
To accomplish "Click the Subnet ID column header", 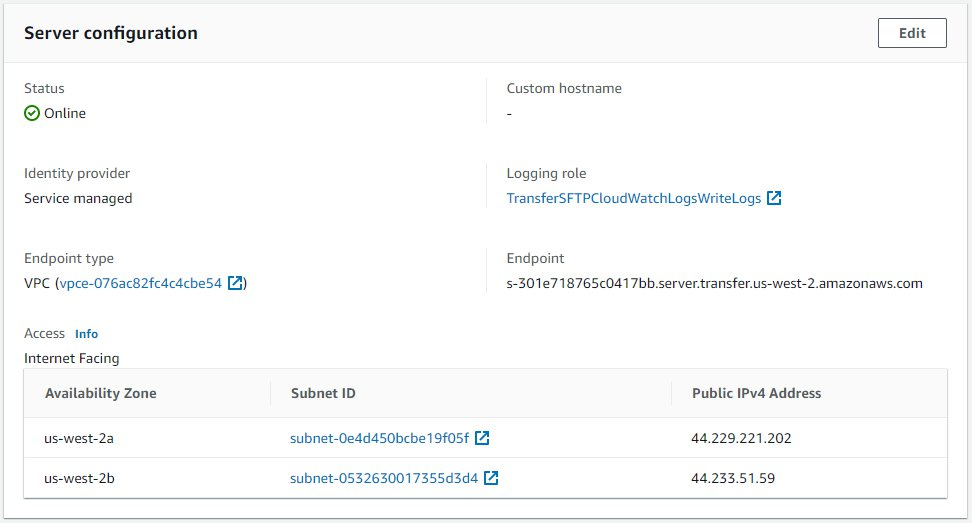I will point(323,393).
